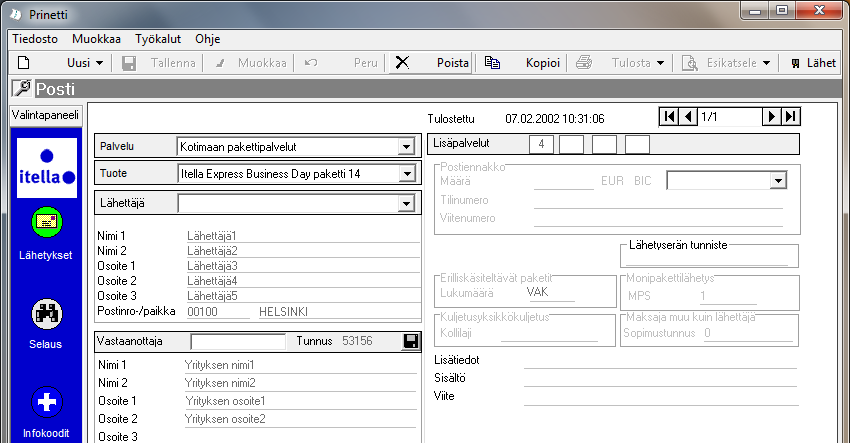Click the Lisätiedot input line
The width and height of the screenshot is (850, 443).
tap(660, 361)
